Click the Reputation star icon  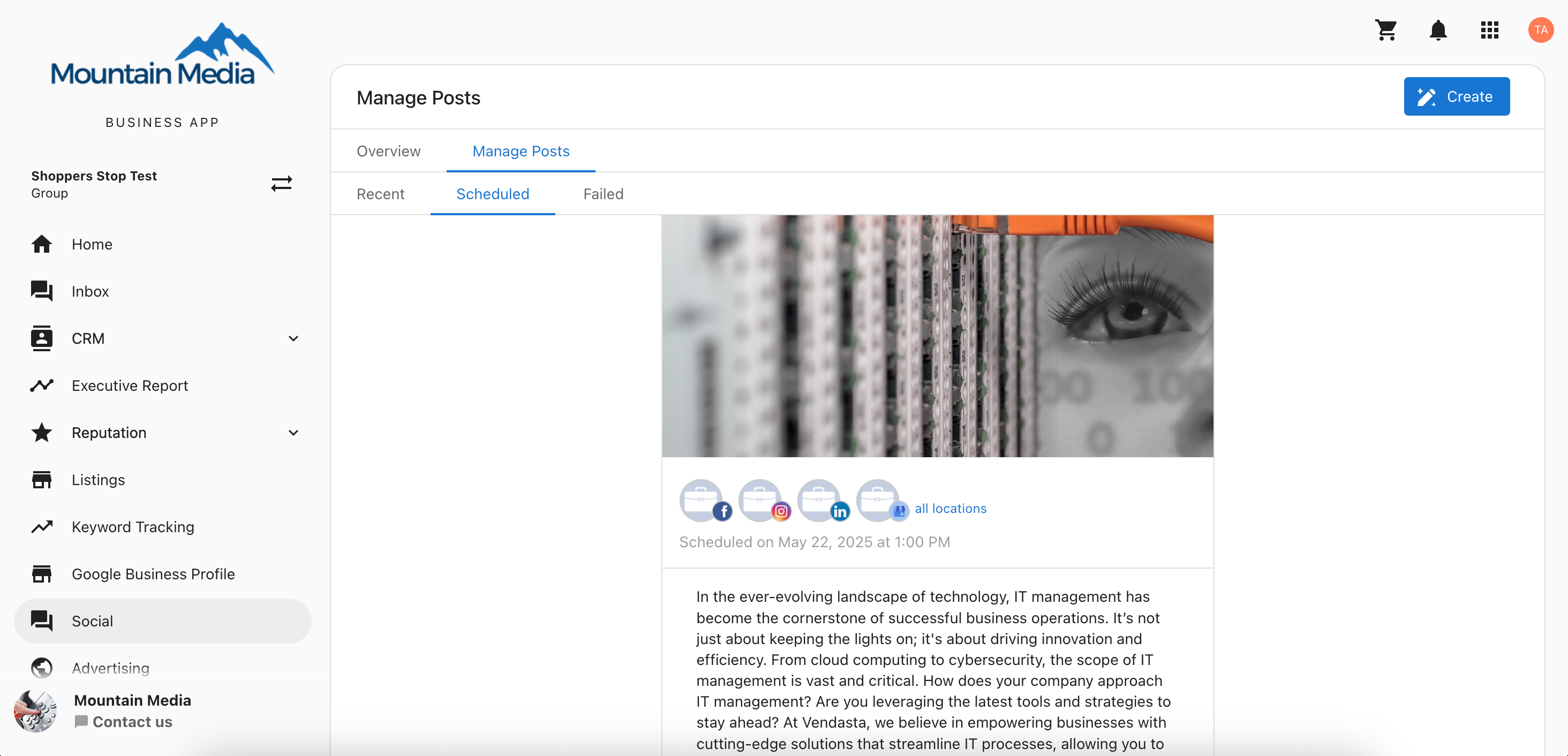(41, 432)
